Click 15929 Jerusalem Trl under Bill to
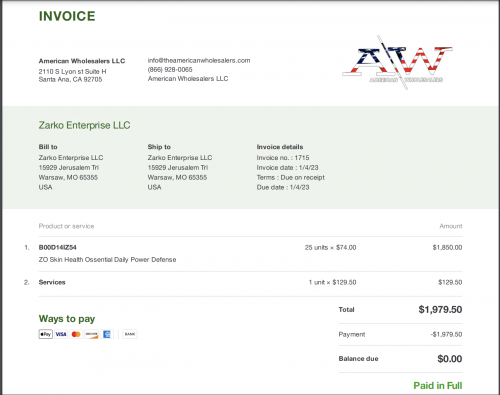The width and height of the screenshot is (500, 395). click(69, 167)
